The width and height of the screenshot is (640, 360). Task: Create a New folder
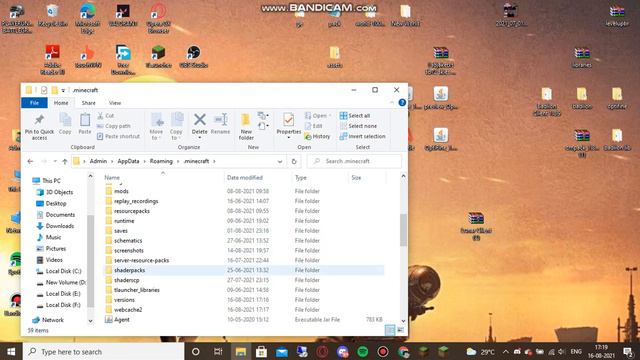246,127
